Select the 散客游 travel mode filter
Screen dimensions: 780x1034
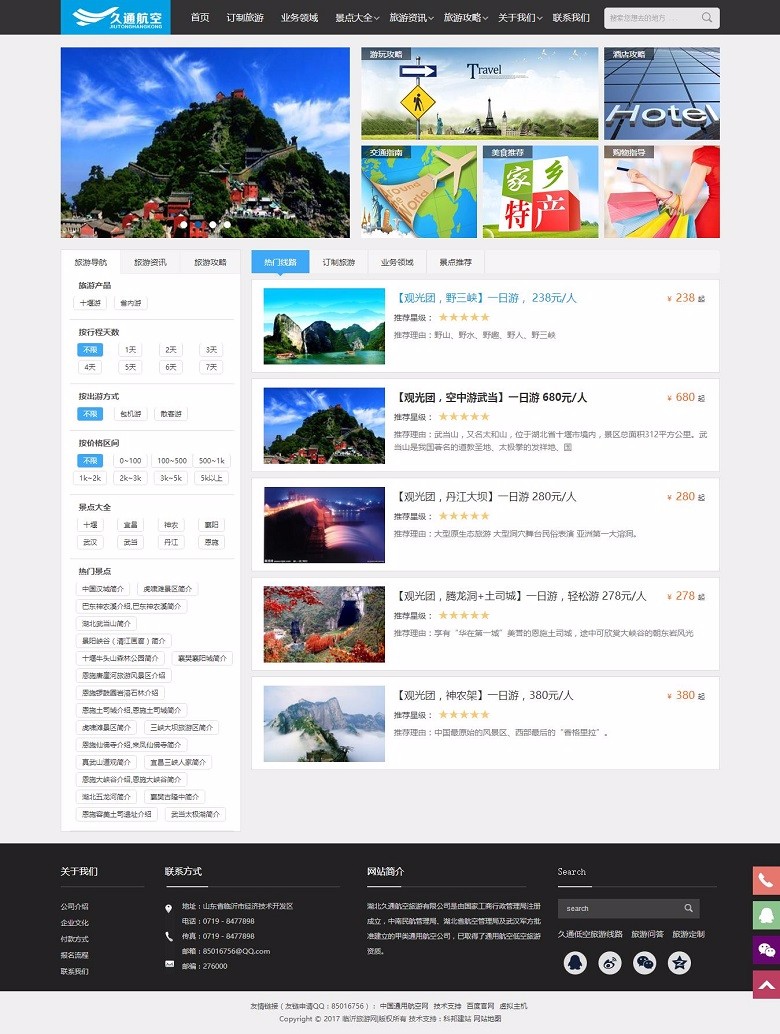coord(171,413)
